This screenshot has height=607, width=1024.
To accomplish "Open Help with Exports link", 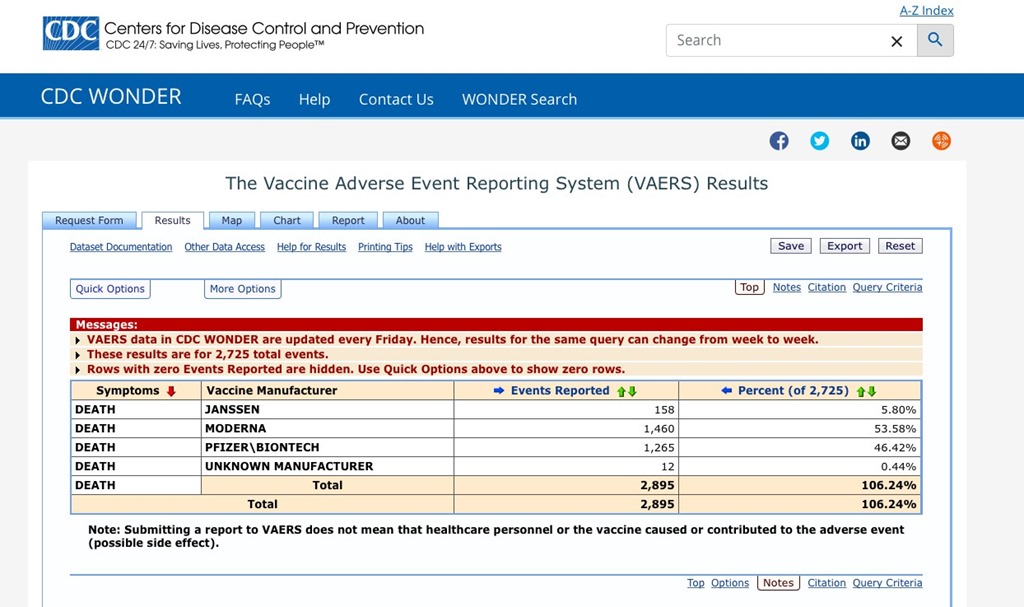I will tap(463, 247).
